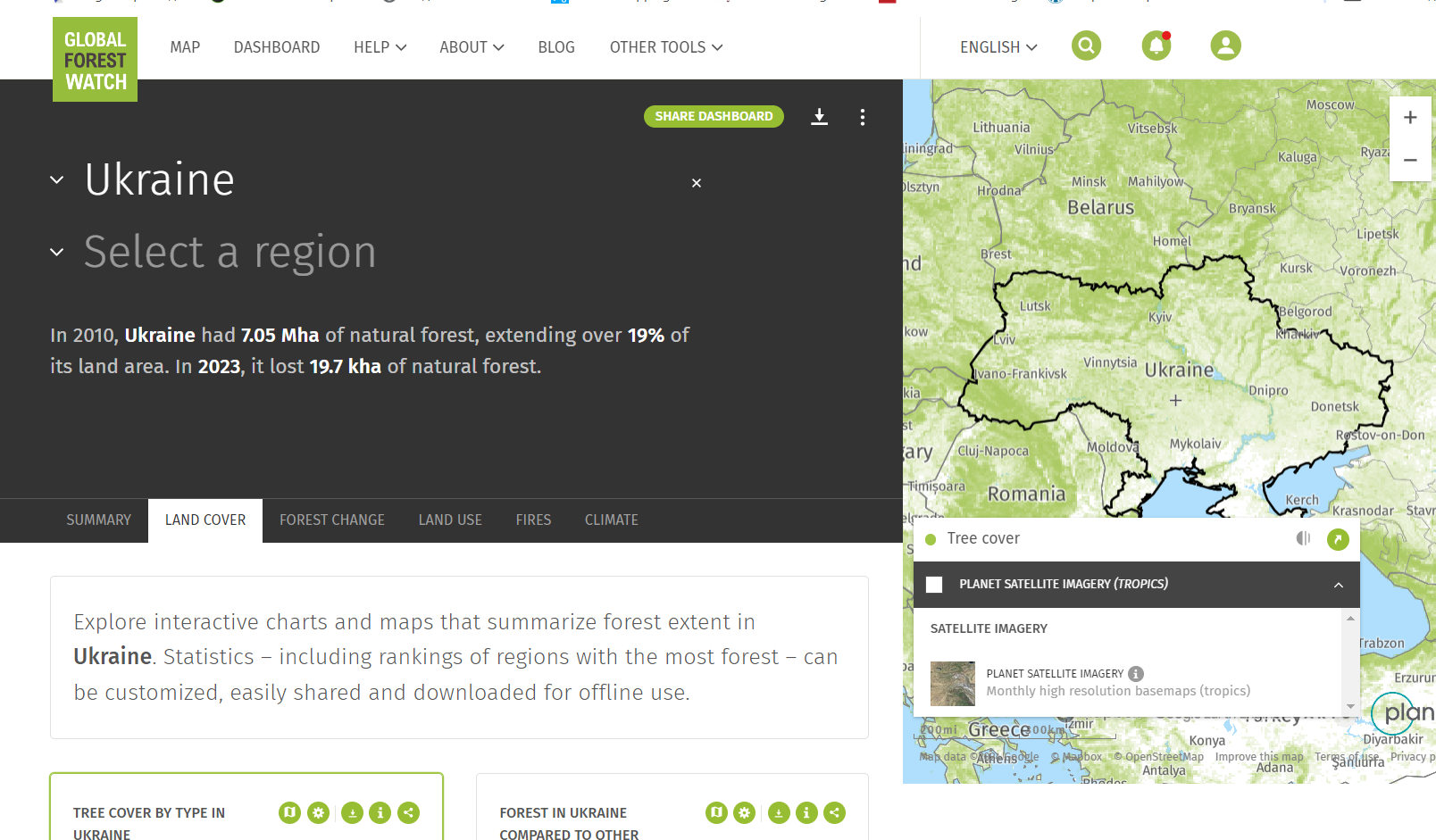Clear the Ukraine country selection
This screenshot has width=1436, height=840.
[x=697, y=183]
